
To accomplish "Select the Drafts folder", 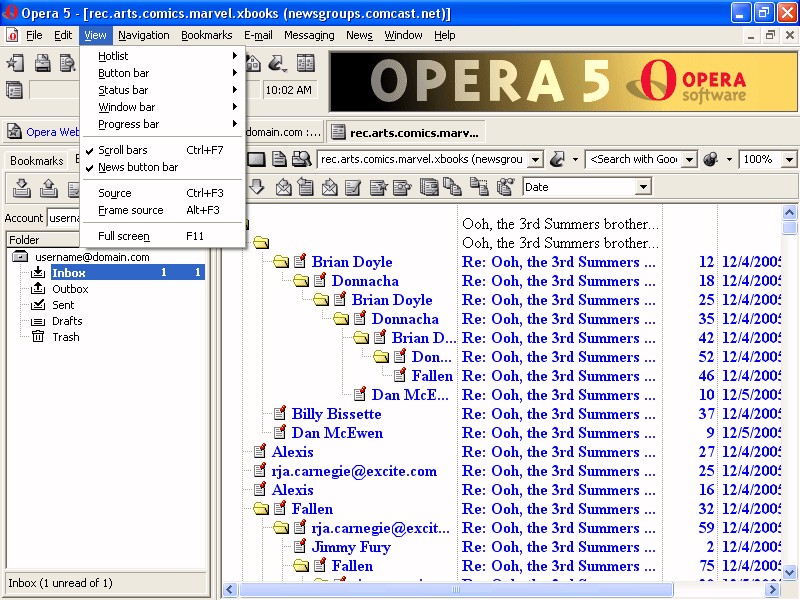I will (x=67, y=321).
